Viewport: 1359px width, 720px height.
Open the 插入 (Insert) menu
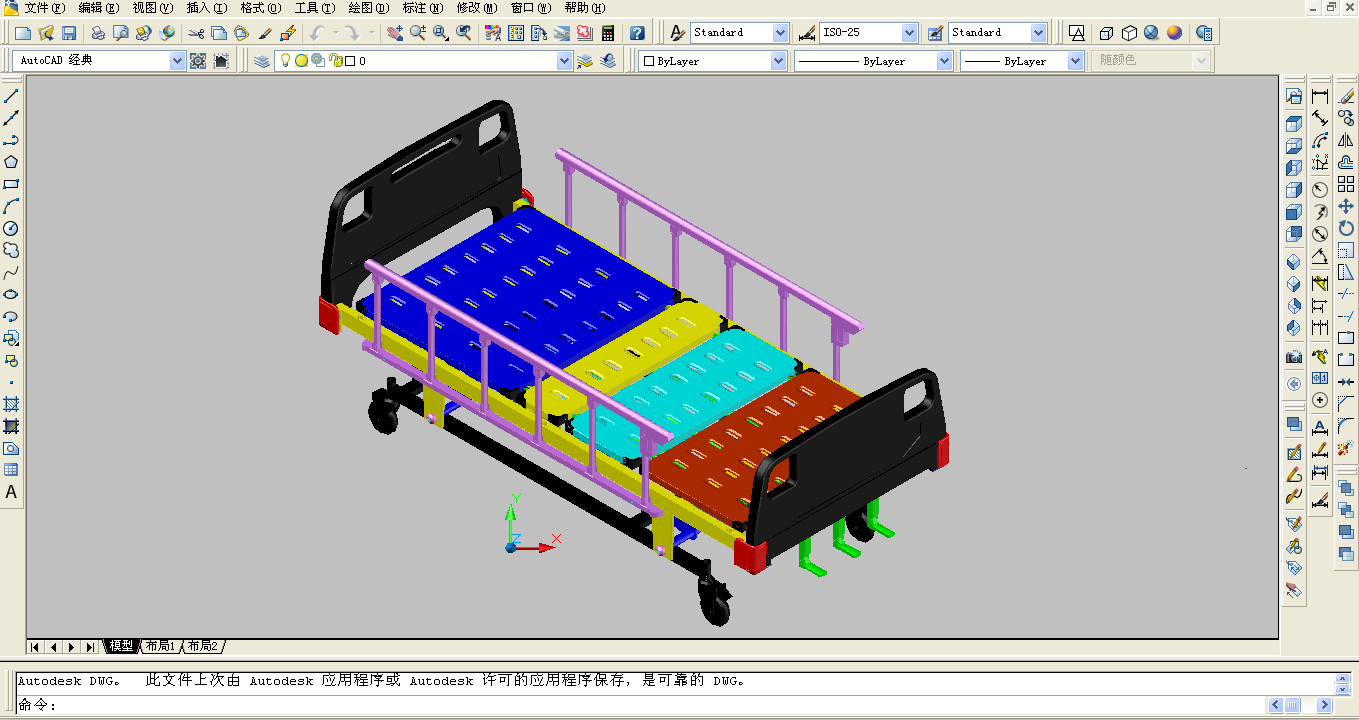point(206,8)
